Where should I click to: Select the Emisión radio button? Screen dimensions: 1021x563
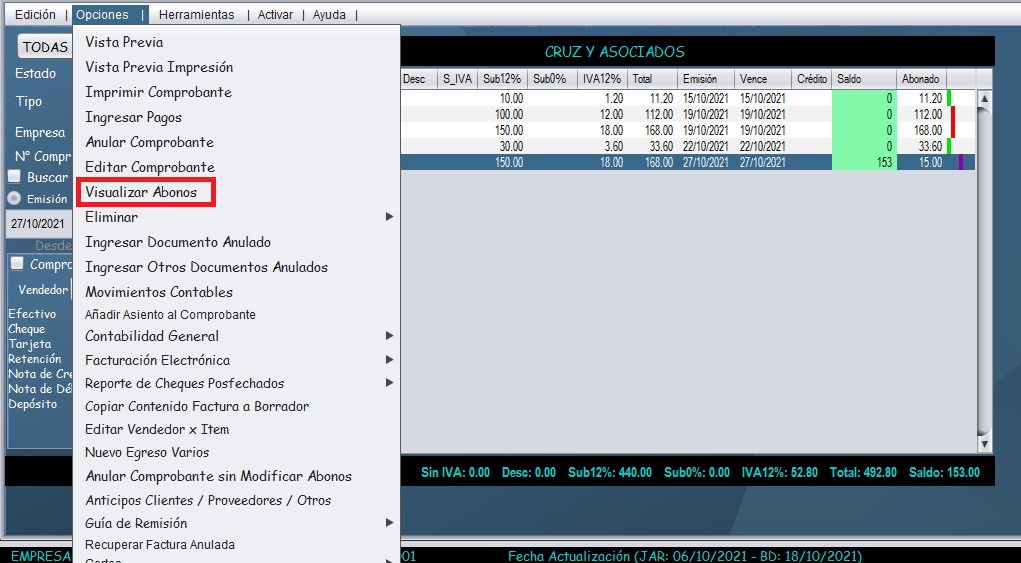tap(15, 198)
